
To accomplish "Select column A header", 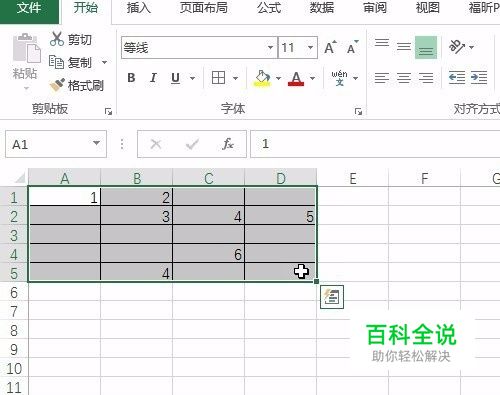I will [65, 179].
